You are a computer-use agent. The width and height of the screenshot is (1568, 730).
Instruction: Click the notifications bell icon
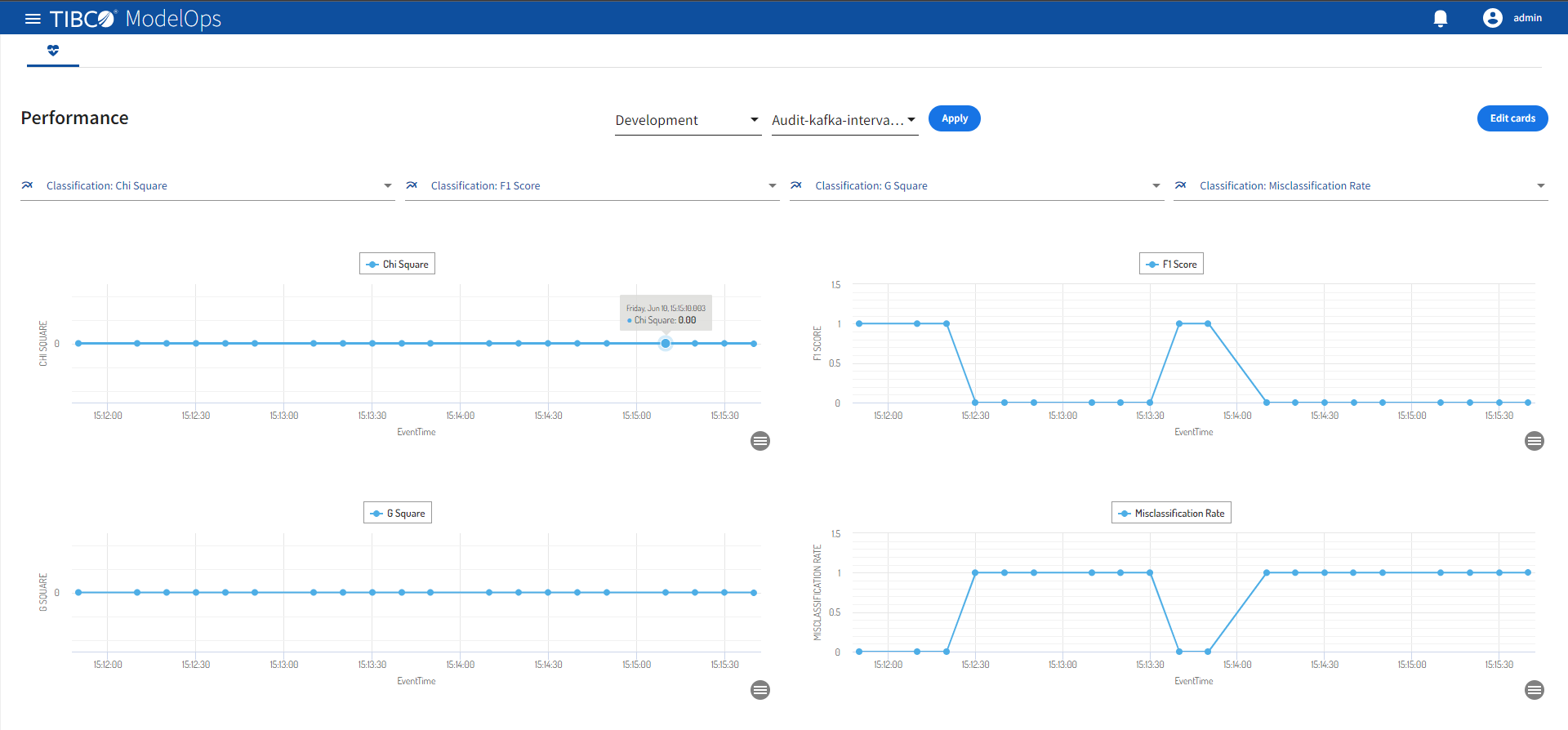pos(1441,18)
